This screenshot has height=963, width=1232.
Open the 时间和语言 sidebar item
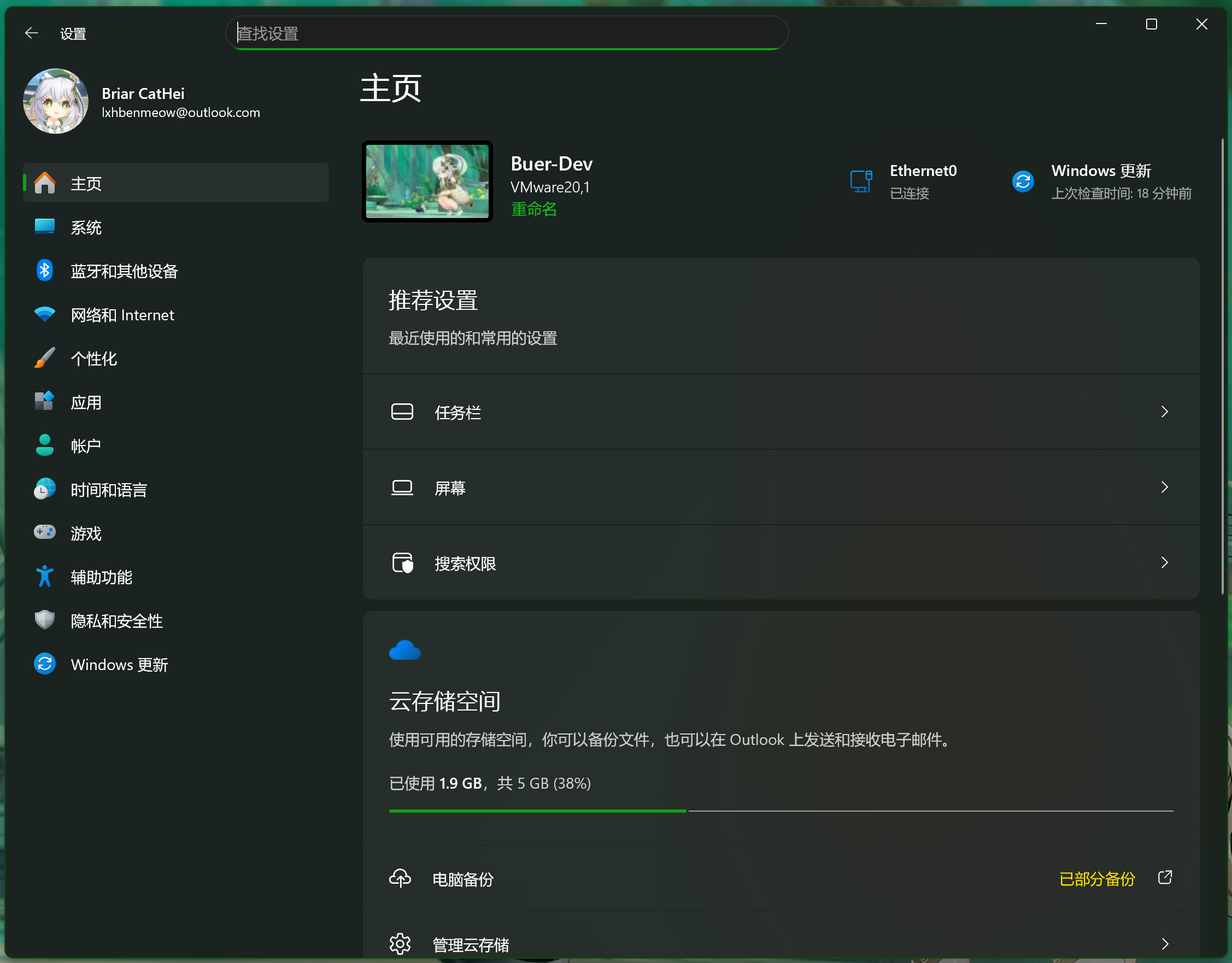(x=108, y=490)
